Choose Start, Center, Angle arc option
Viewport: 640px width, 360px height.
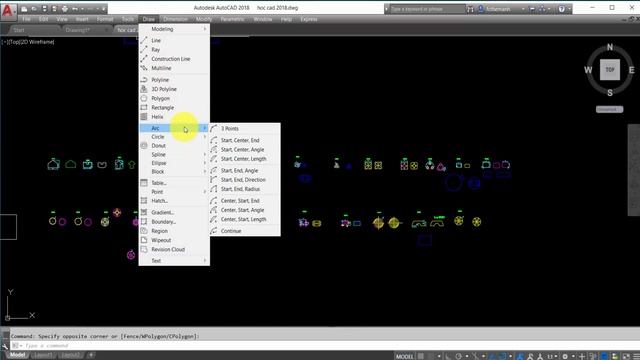coord(245,150)
